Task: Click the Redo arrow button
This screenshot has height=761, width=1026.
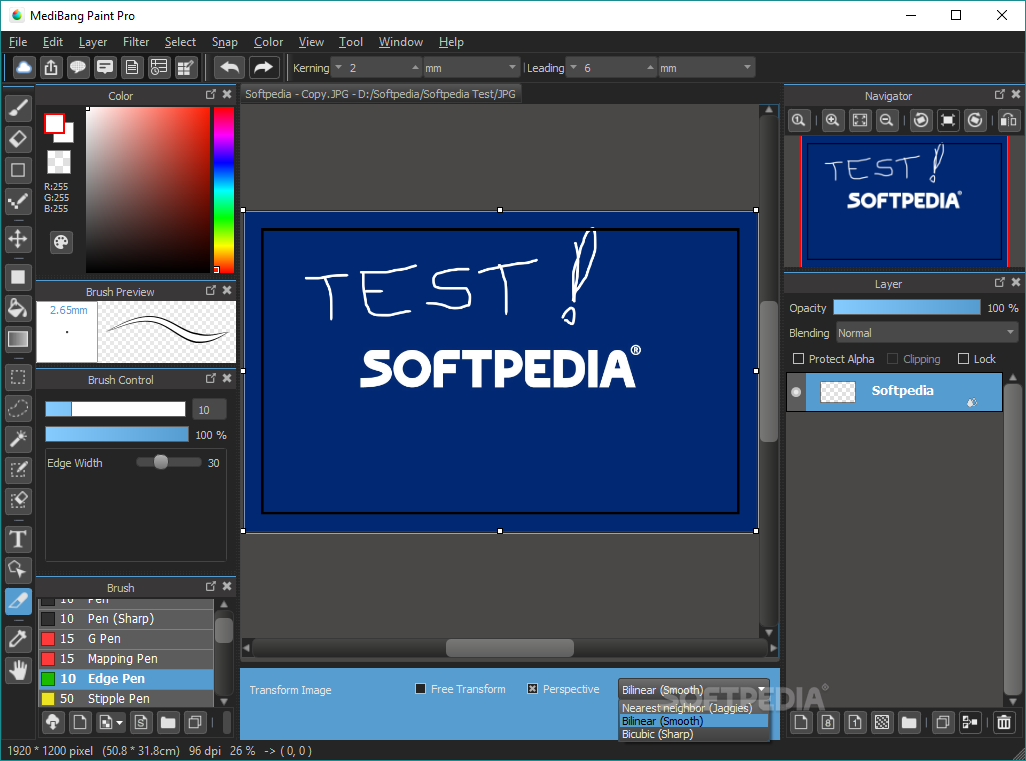Action: (264, 67)
